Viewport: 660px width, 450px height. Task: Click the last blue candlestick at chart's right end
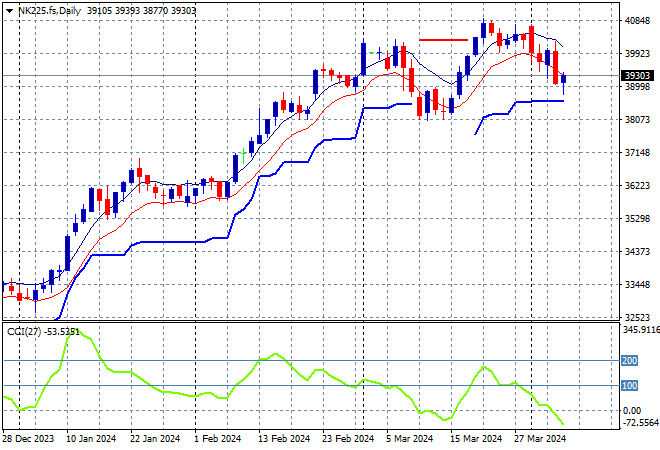point(564,79)
